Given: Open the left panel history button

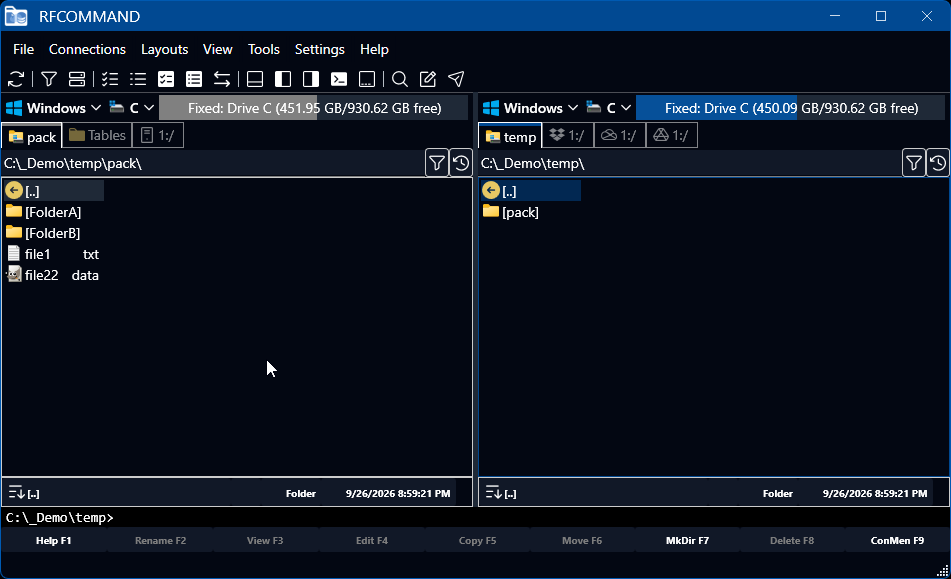Looking at the screenshot, I should click(461, 163).
